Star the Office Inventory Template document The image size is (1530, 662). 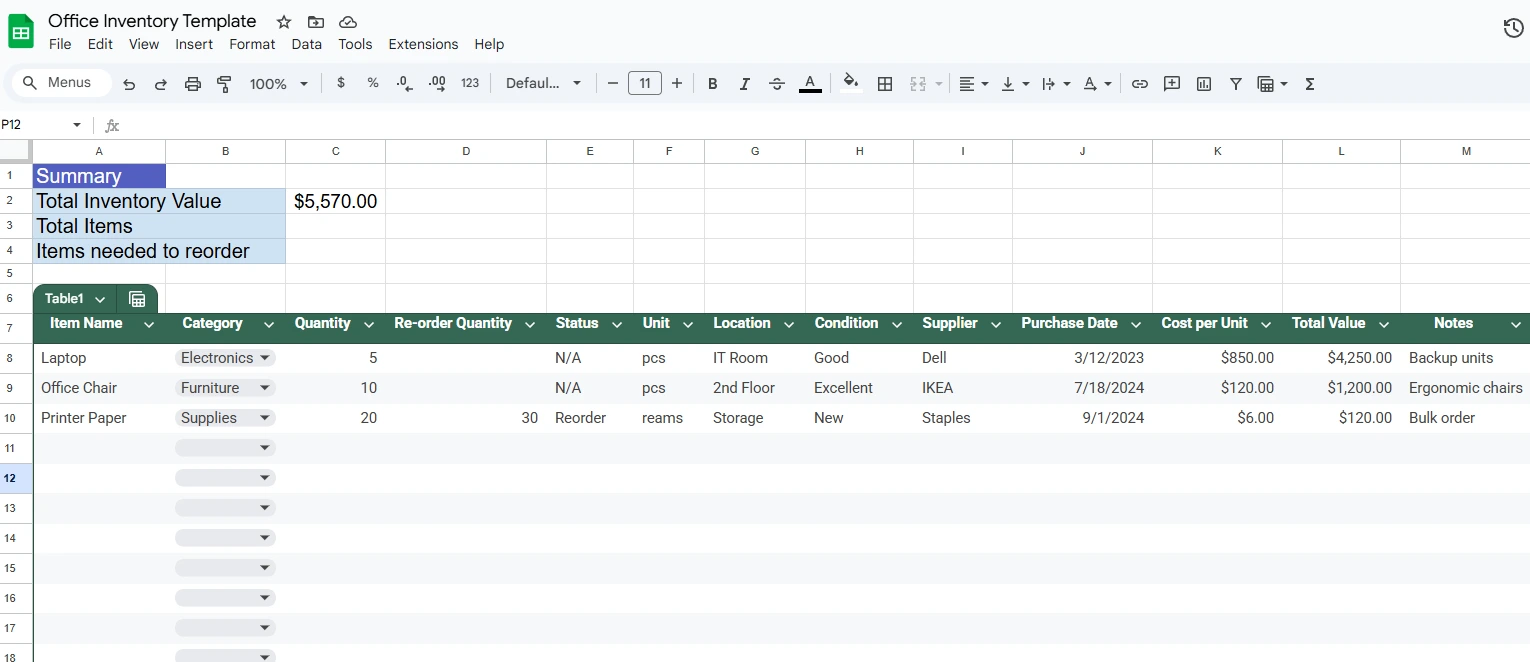coord(284,22)
